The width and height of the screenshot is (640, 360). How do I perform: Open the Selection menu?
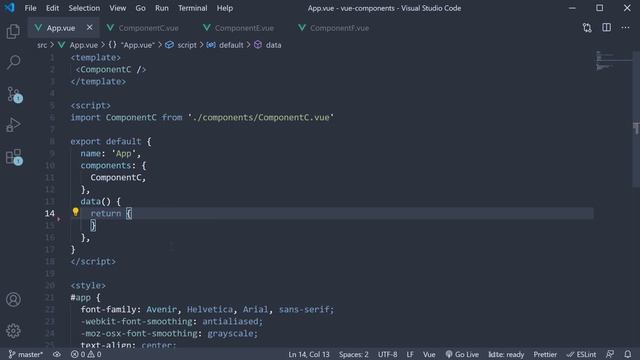point(84,8)
